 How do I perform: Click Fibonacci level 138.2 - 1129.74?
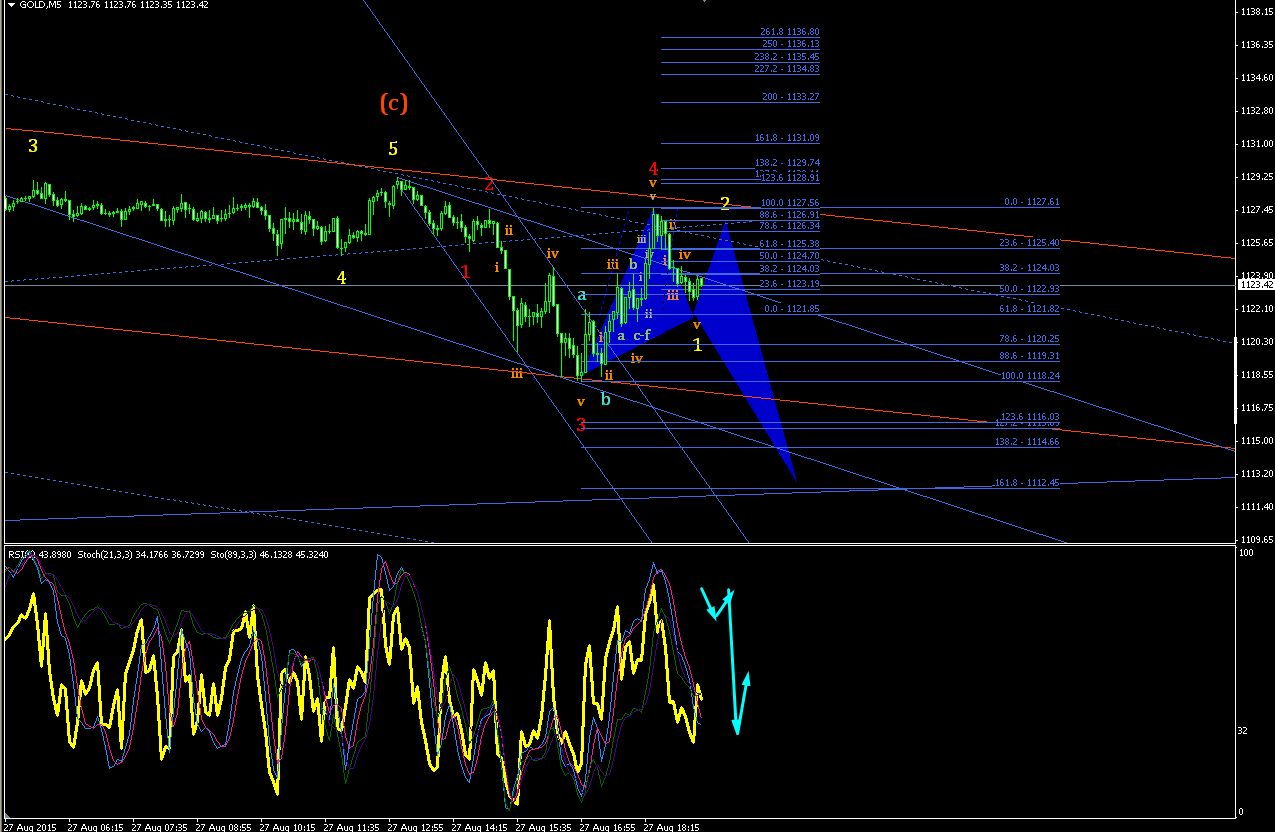click(x=787, y=162)
